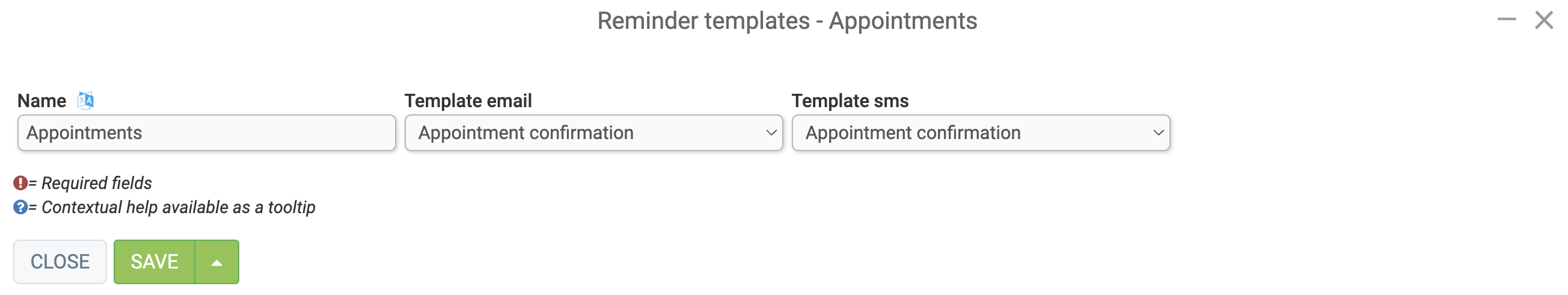Click the CLOSE button
The width and height of the screenshot is (1568, 295).
tap(60, 262)
